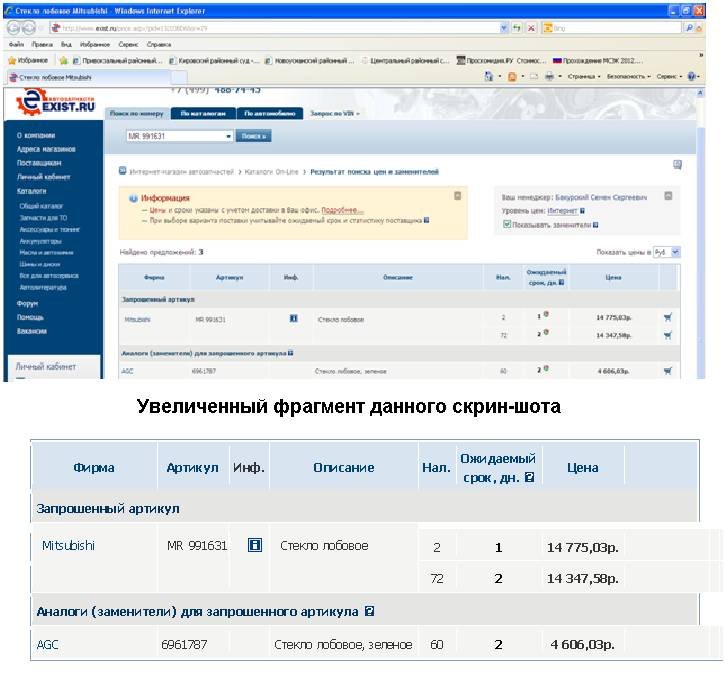The image size is (724, 694).
Task: Open the Форум sidebar link
Action: pyautogui.click(x=27, y=303)
